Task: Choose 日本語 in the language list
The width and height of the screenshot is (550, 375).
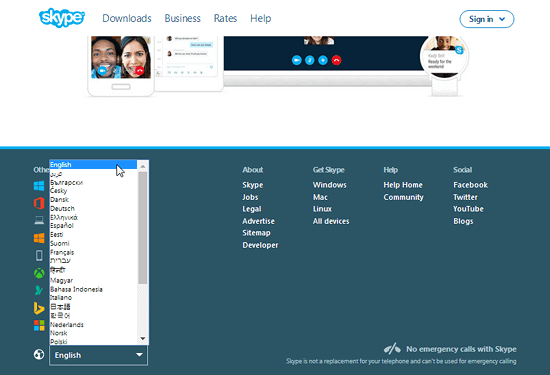Action: click(93, 307)
